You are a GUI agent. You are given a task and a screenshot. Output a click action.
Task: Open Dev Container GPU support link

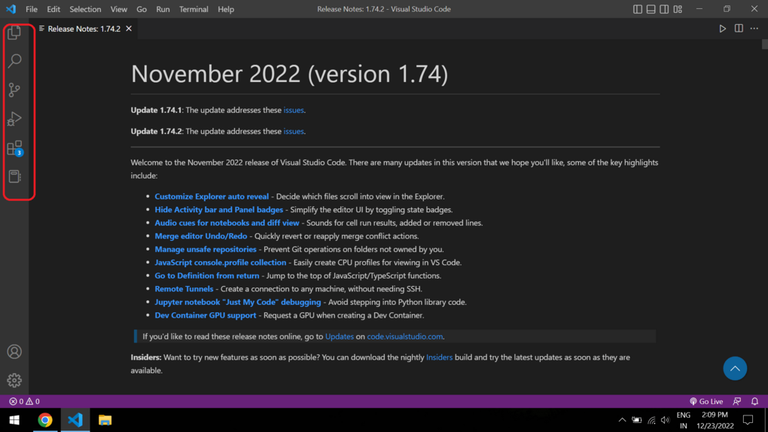coord(205,315)
